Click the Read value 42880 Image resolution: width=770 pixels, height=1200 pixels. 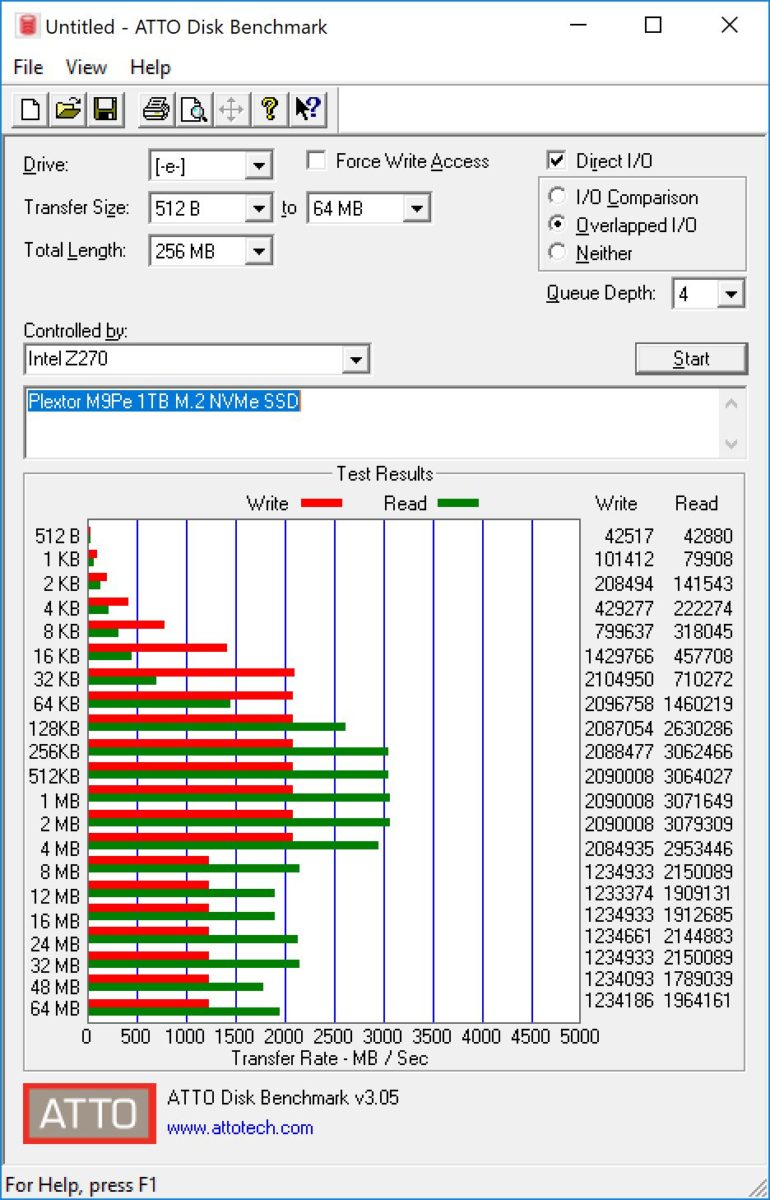coord(708,535)
